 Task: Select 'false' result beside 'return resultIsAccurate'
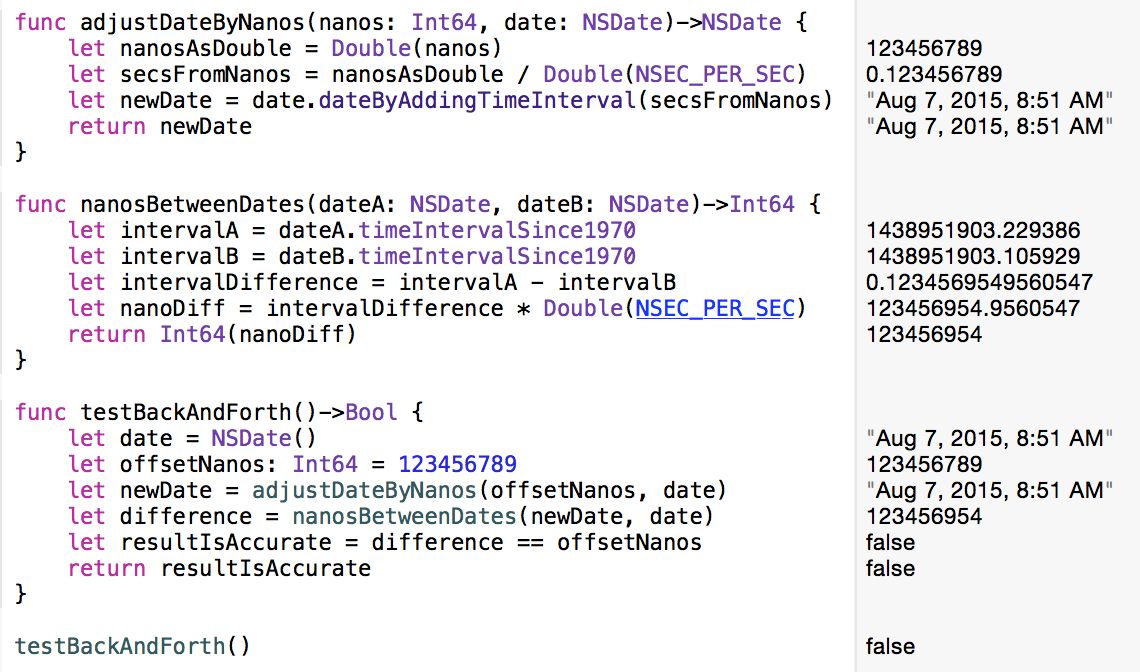point(891,568)
